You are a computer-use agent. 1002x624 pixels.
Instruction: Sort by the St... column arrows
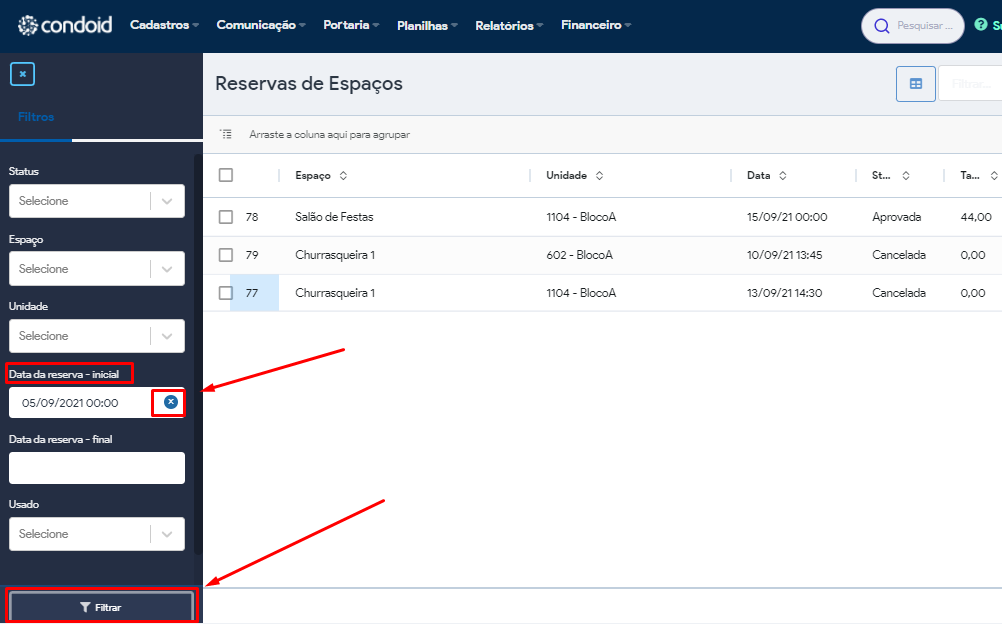click(x=906, y=176)
